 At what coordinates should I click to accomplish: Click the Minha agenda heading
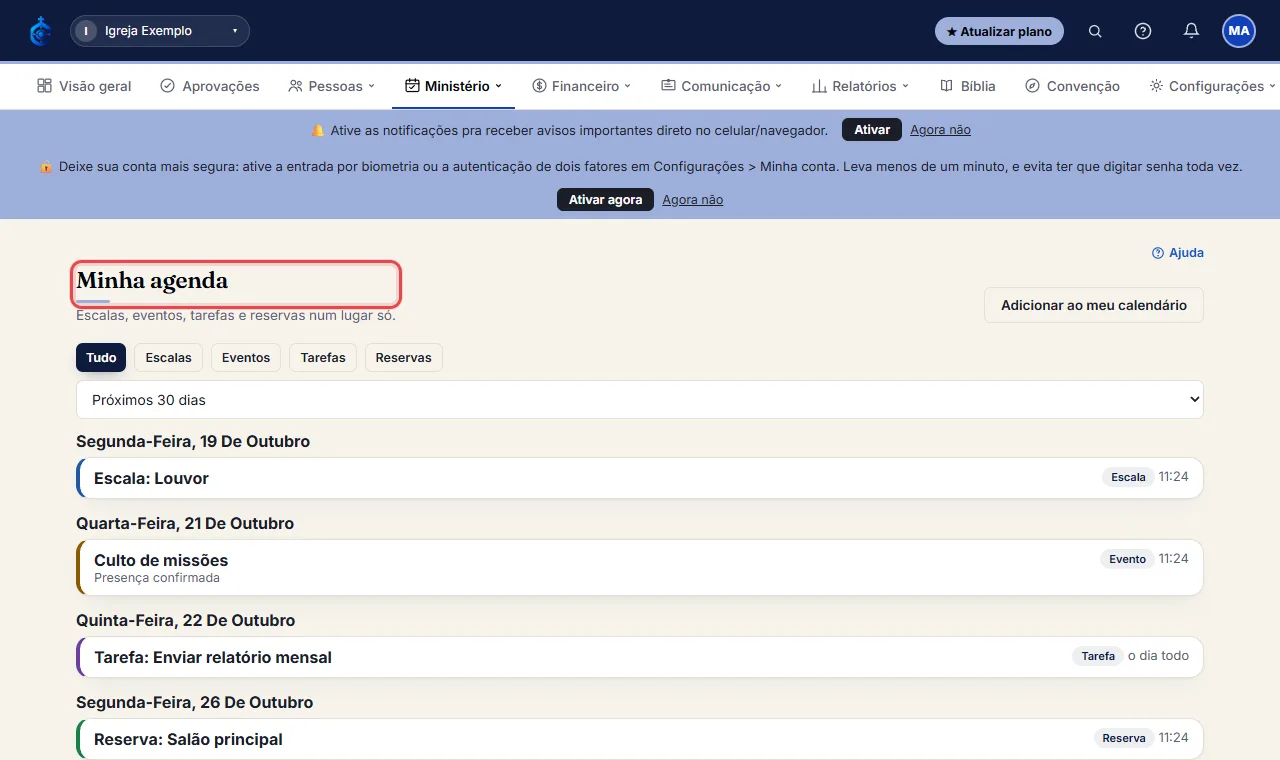[x=152, y=281]
